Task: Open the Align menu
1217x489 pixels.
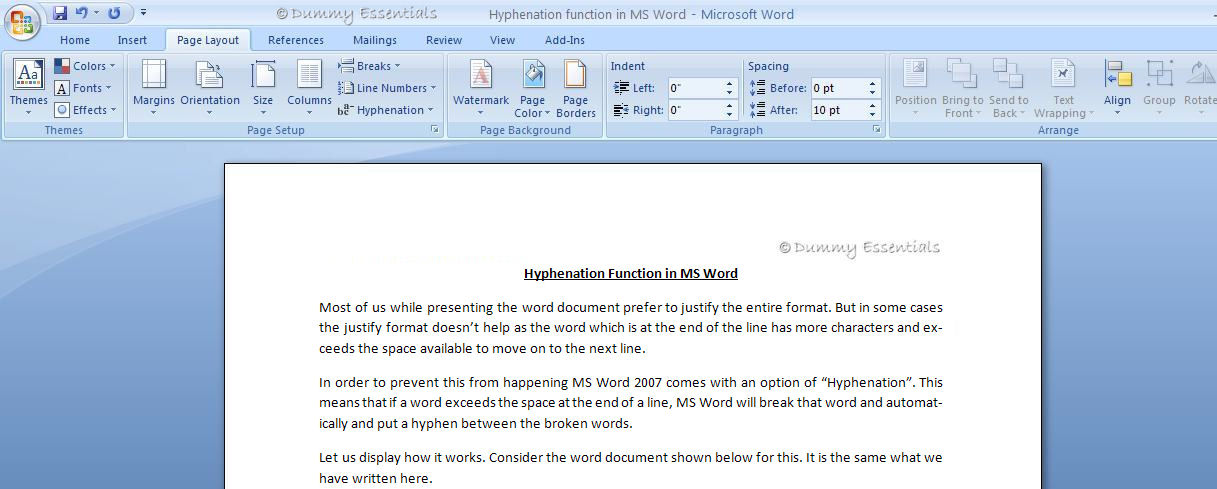Action: coord(1117,87)
